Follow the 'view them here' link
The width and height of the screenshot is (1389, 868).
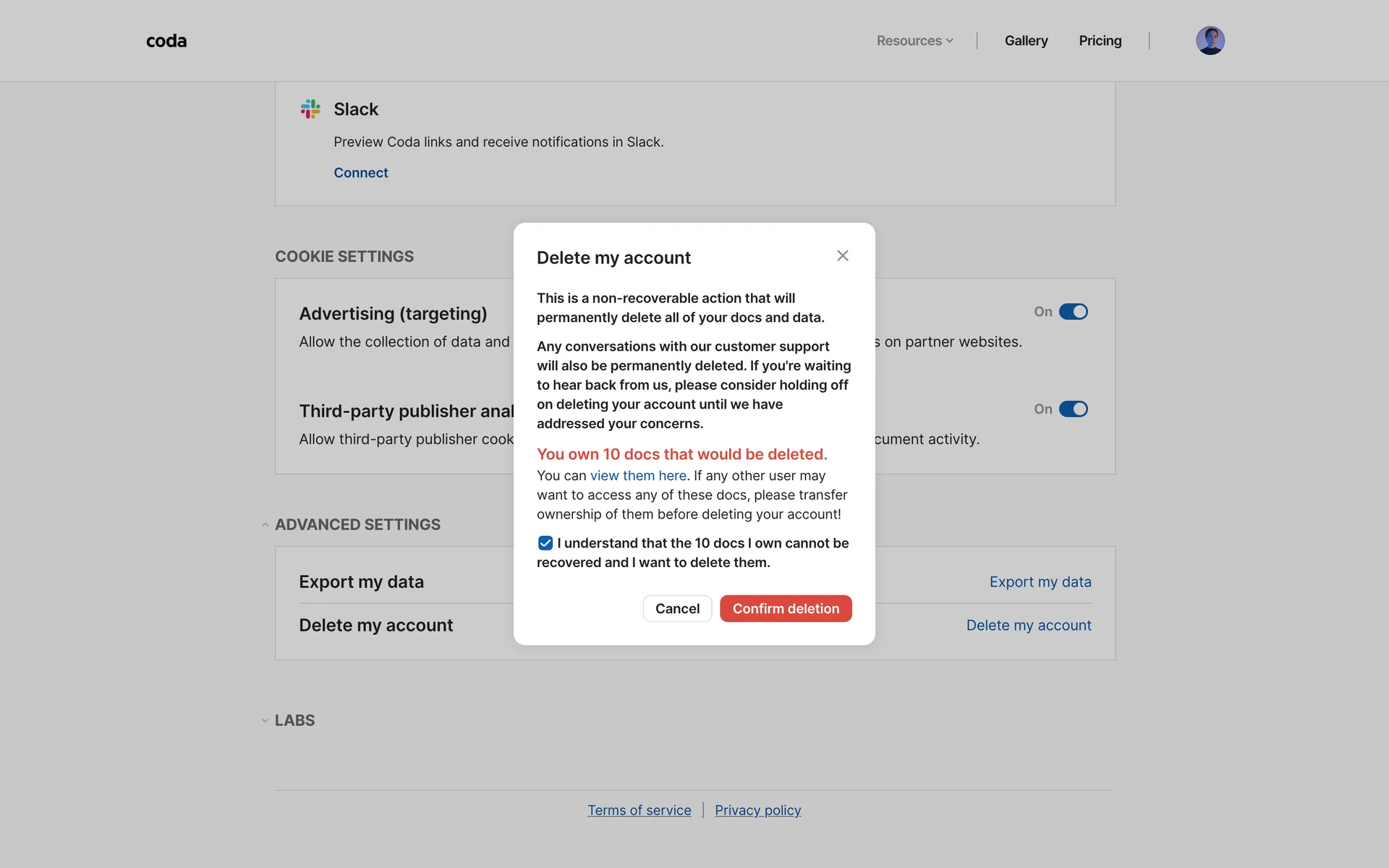[x=638, y=476]
